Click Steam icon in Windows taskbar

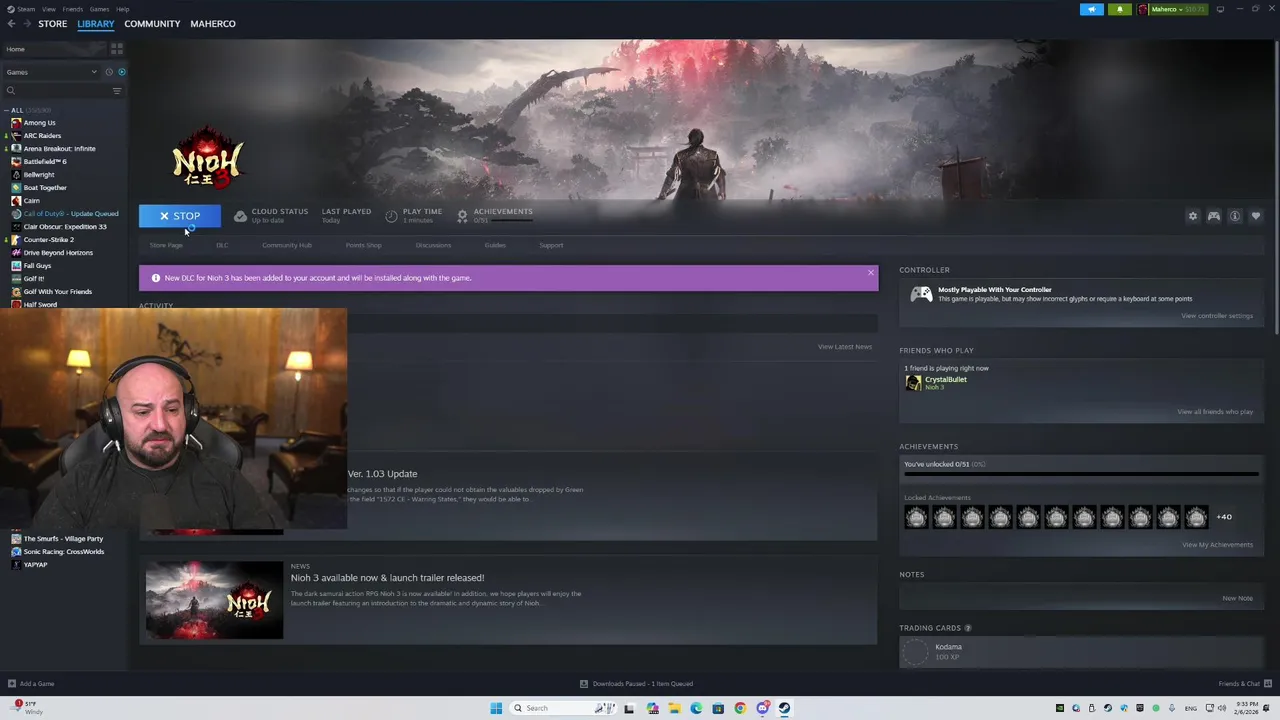pyautogui.click(x=784, y=708)
